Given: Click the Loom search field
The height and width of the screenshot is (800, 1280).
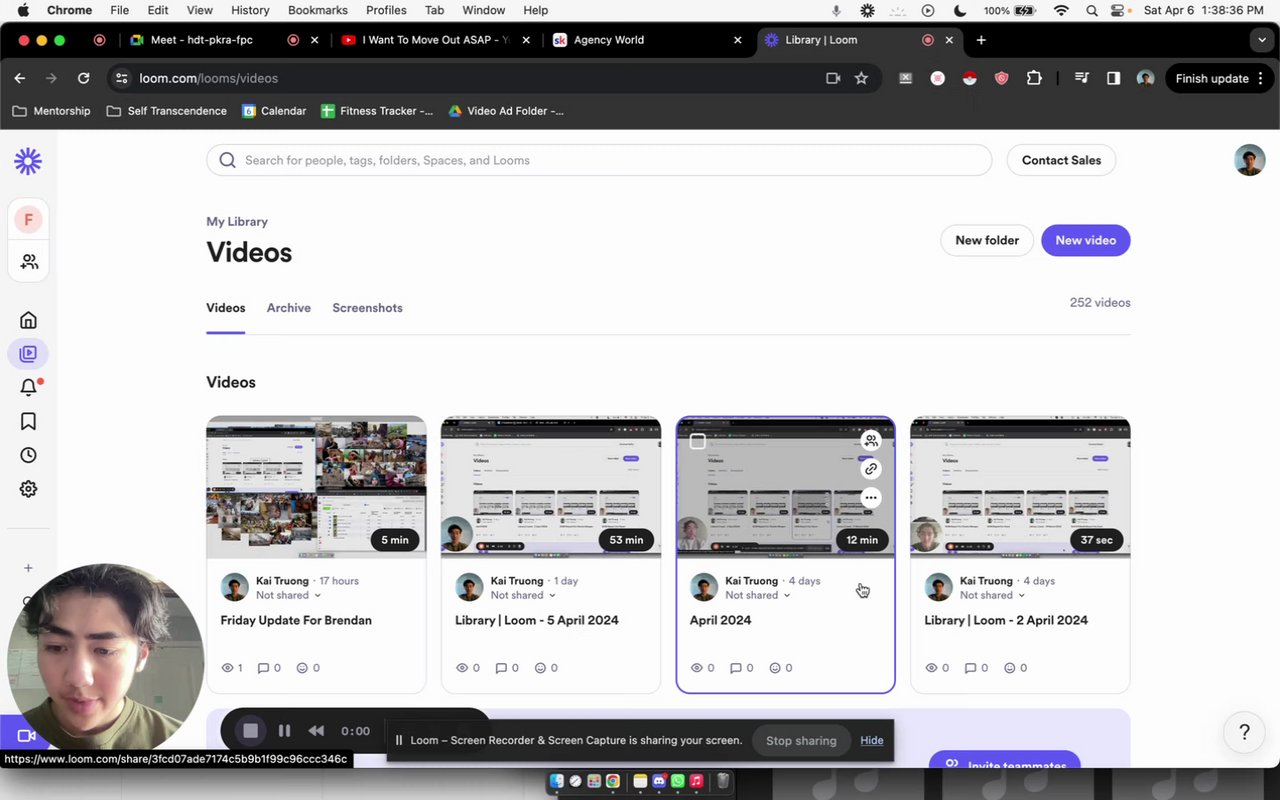Looking at the screenshot, I should [599, 160].
